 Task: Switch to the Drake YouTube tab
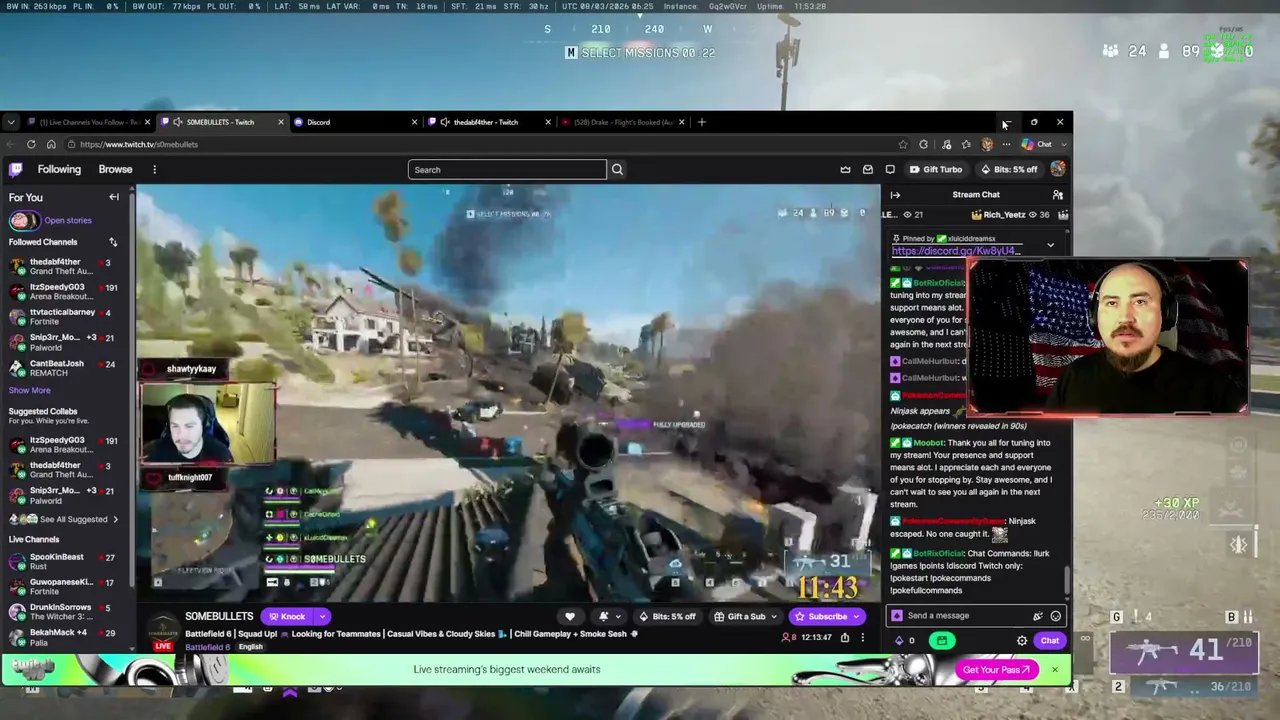622,122
